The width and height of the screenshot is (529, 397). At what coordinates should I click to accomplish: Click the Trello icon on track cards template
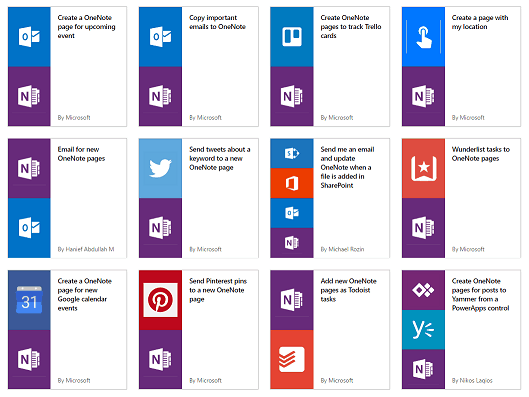(x=292, y=36)
